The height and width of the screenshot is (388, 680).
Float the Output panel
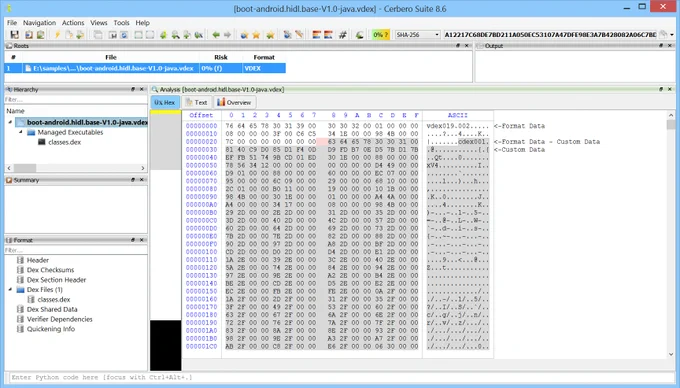(661, 46)
